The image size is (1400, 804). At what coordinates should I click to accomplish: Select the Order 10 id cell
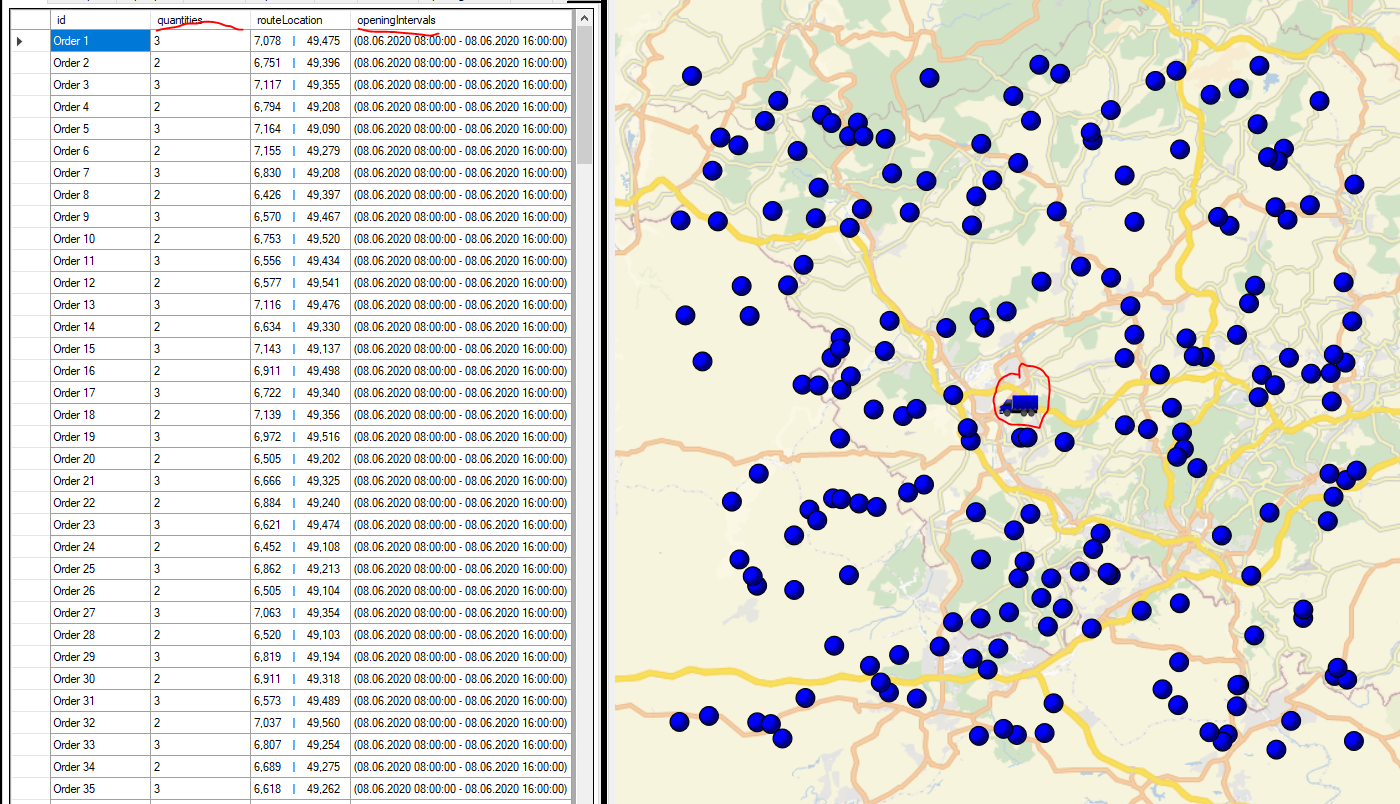100,239
